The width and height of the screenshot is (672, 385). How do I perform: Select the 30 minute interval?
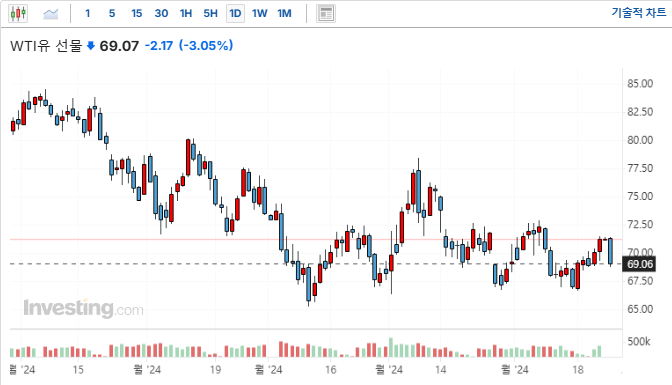coord(161,13)
